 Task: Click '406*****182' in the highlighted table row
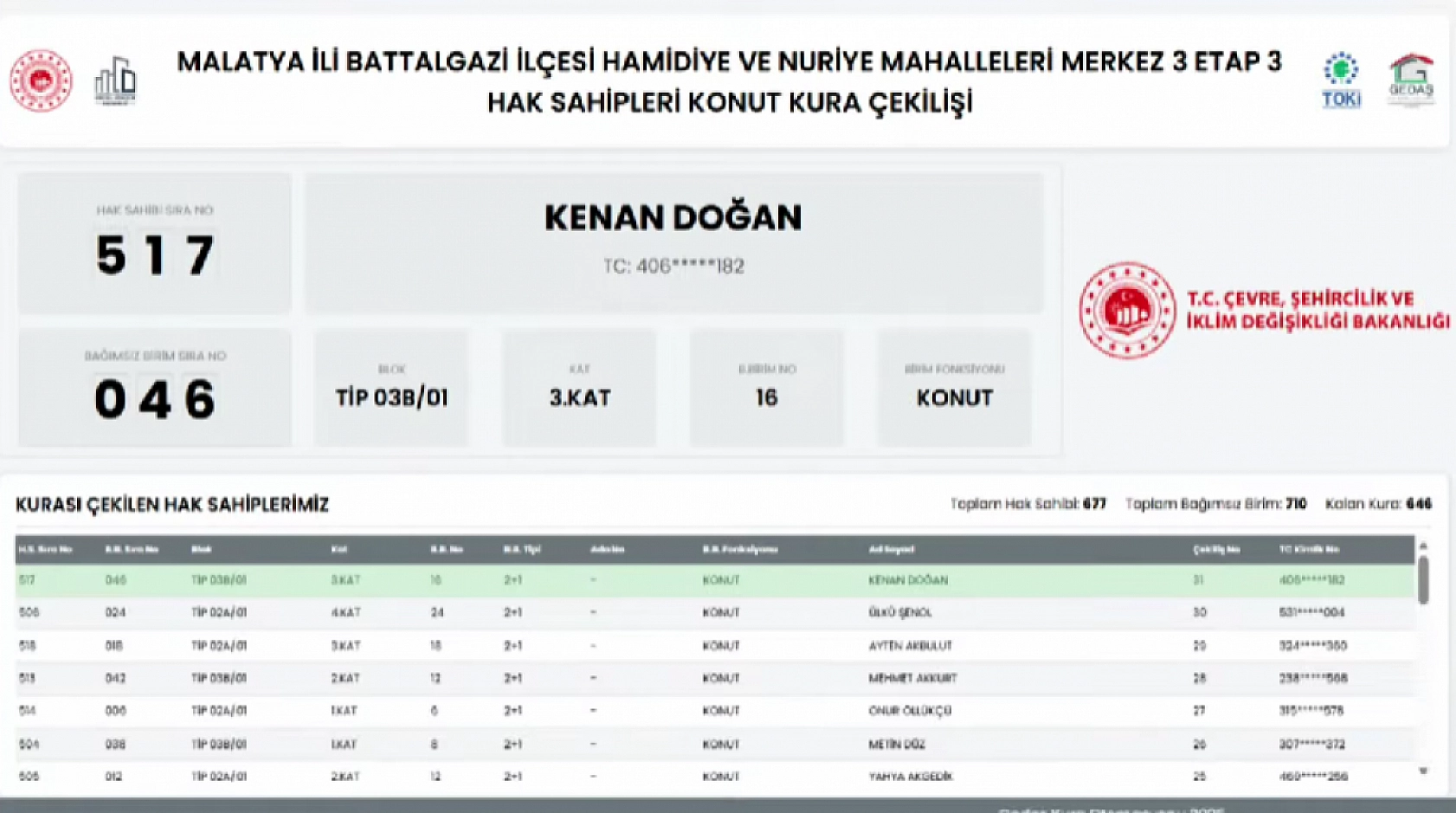click(1311, 580)
